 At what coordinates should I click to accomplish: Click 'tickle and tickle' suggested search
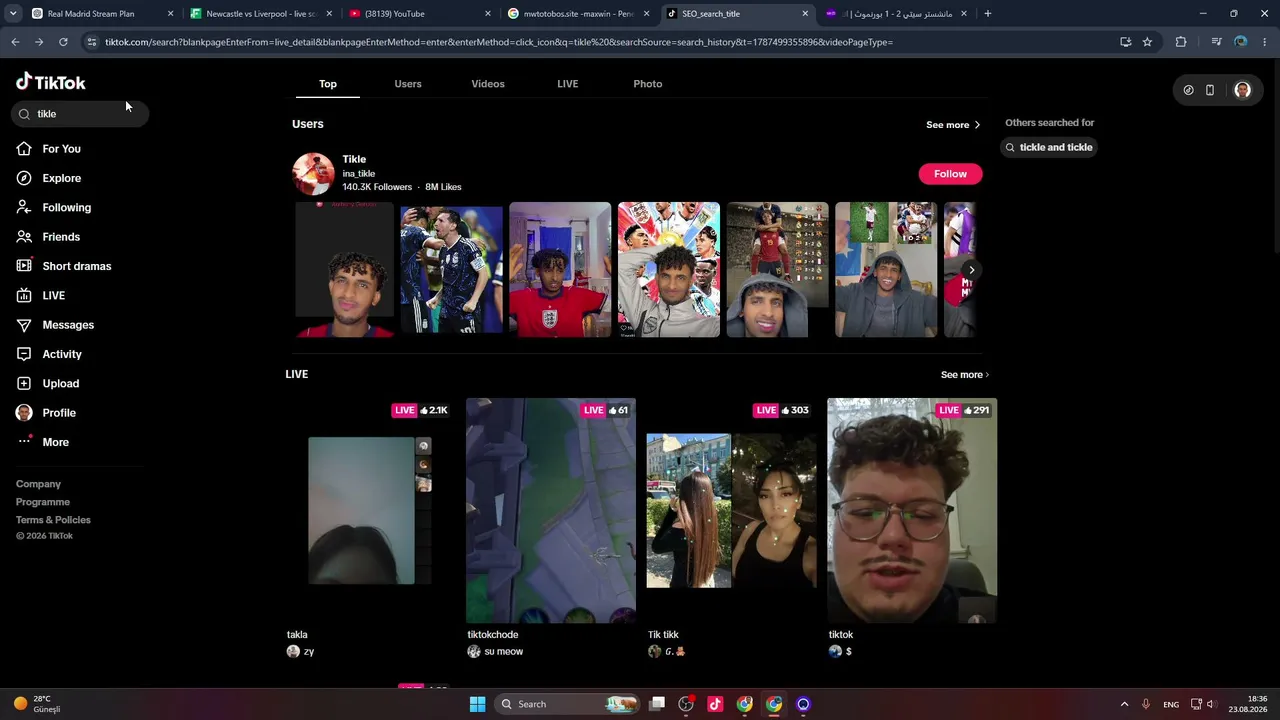[x=1048, y=147]
